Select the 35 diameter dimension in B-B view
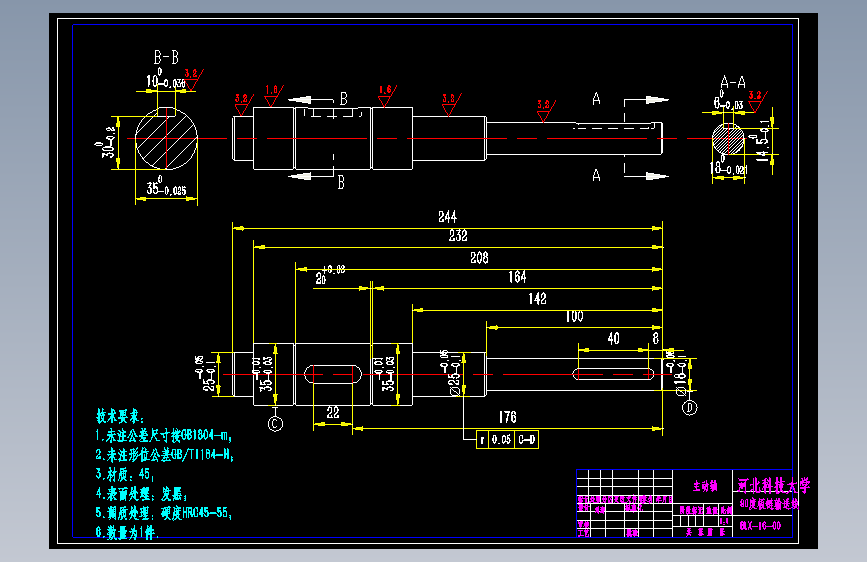The width and height of the screenshot is (867, 562). tap(166, 187)
